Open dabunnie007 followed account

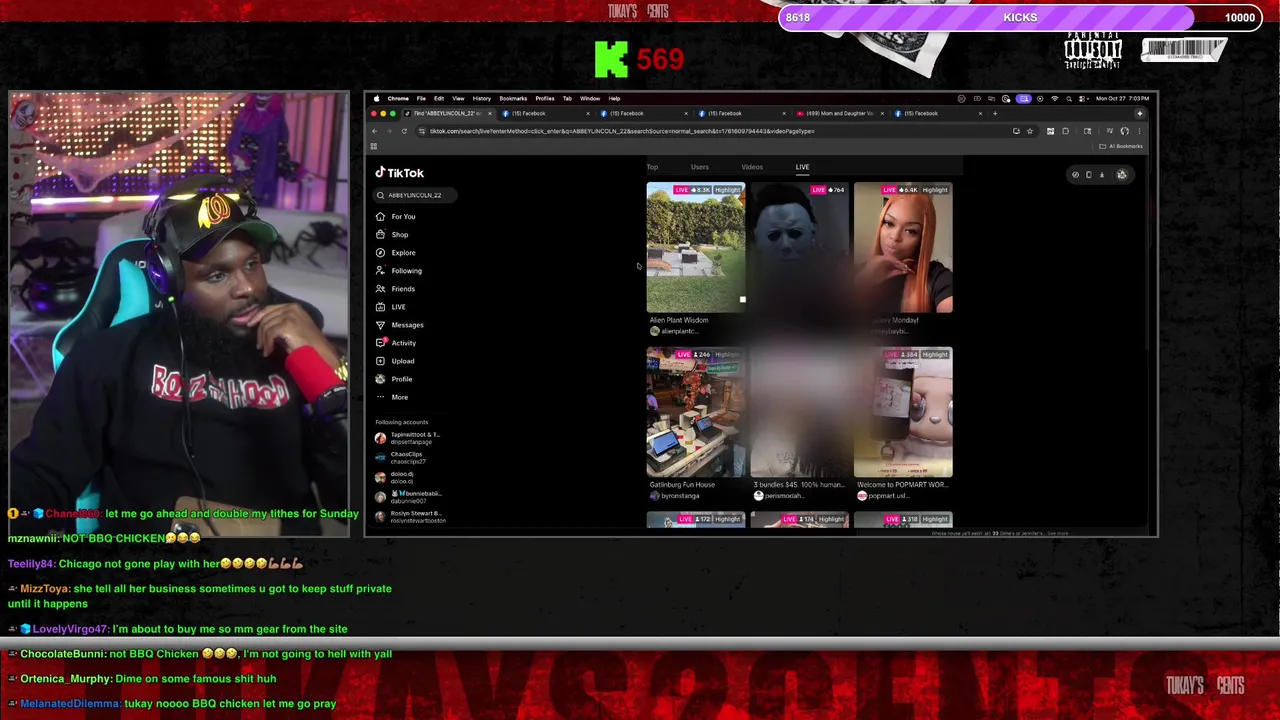(x=408, y=496)
